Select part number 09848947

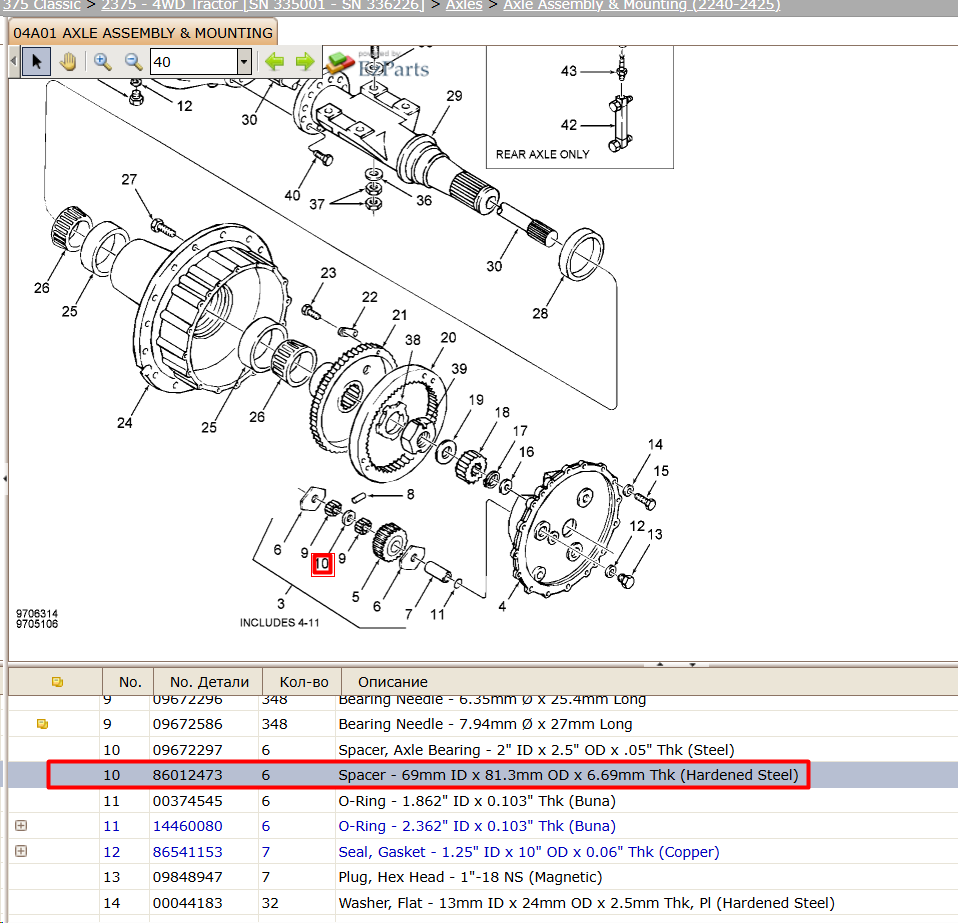tap(188, 877)
